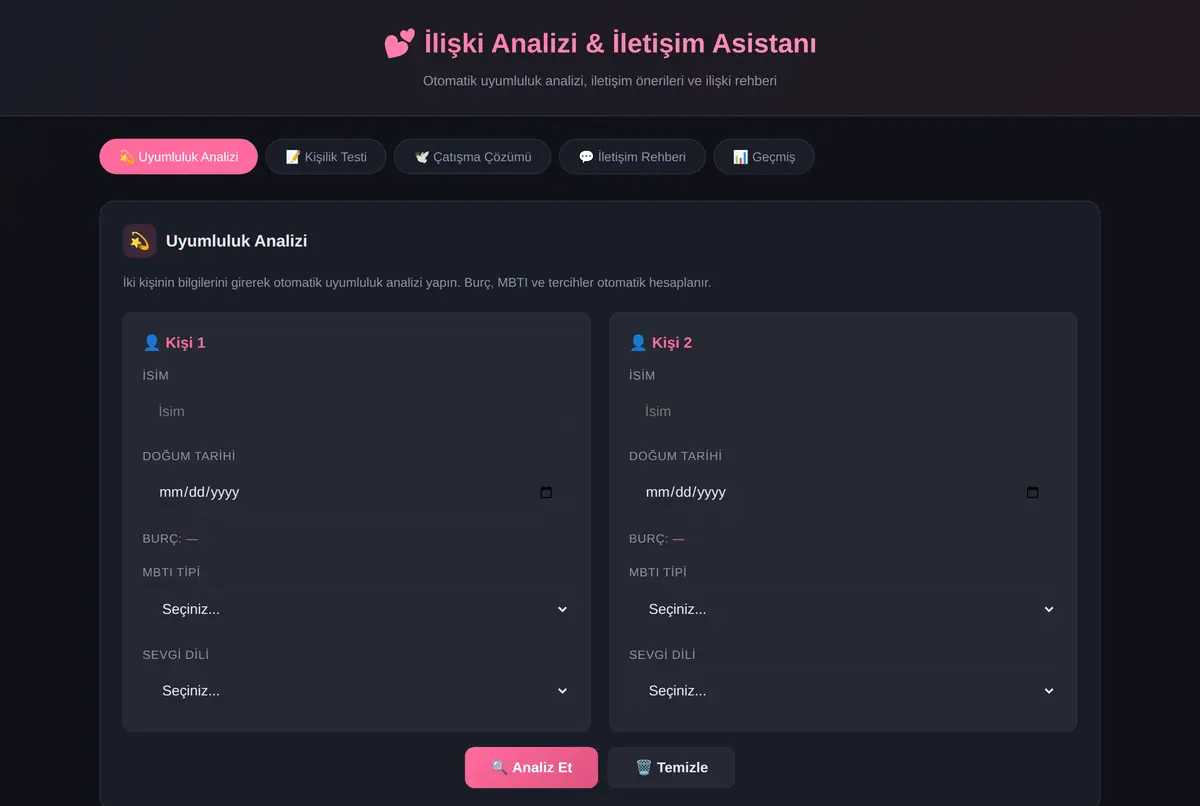Click the person icon next to Kişi 1
Screen dimensions: 1200x806
click(x=152, y=342)
